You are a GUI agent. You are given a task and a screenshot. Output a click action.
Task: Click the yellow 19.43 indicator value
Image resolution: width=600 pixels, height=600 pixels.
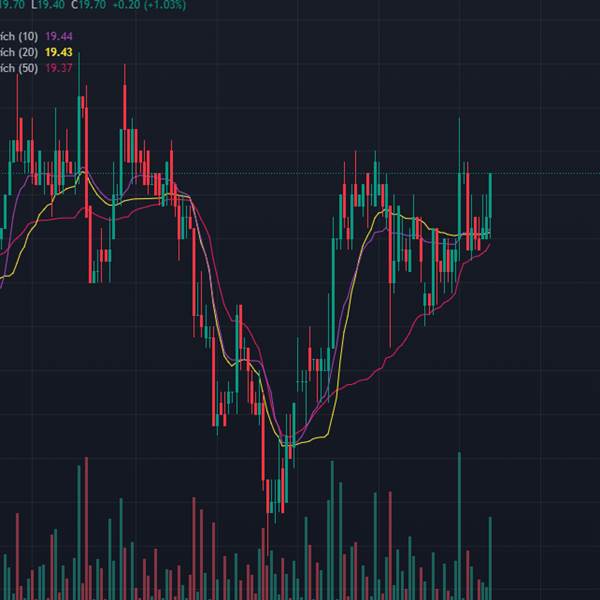pyautogui.click(x=59, y=52)
